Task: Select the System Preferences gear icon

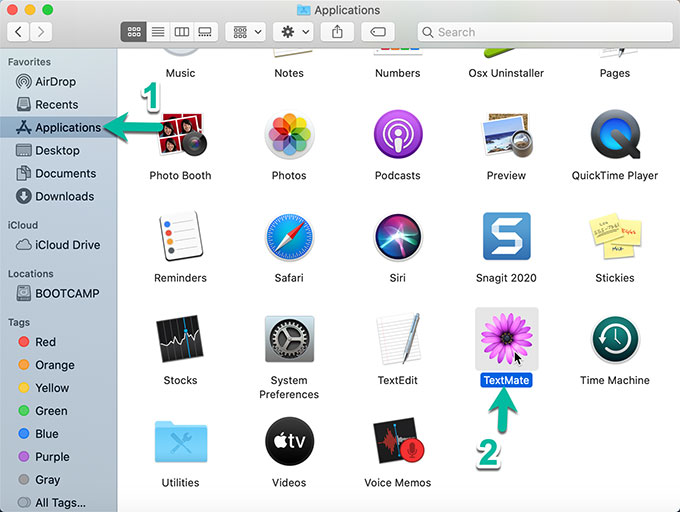Action: tap(289, 339)
